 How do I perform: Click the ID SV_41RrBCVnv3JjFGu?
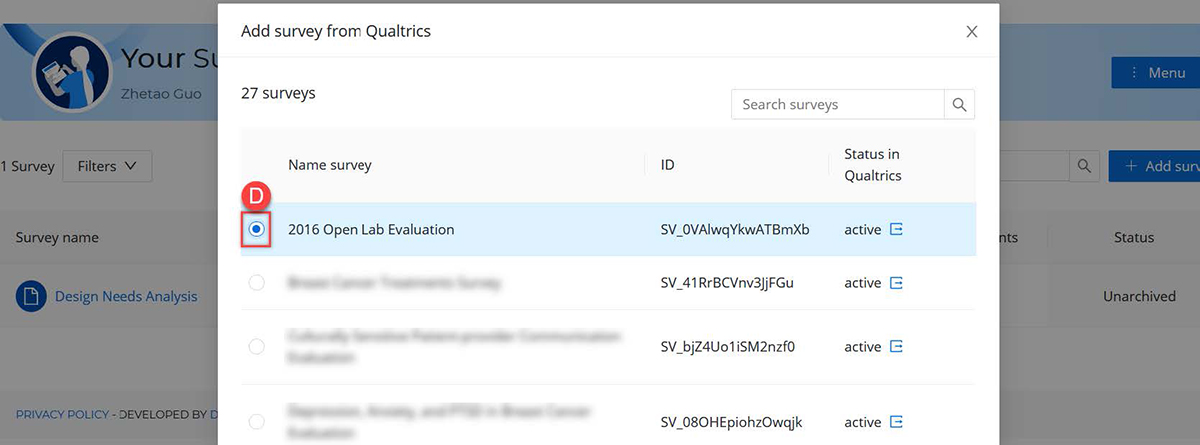[x=728, y=283]
